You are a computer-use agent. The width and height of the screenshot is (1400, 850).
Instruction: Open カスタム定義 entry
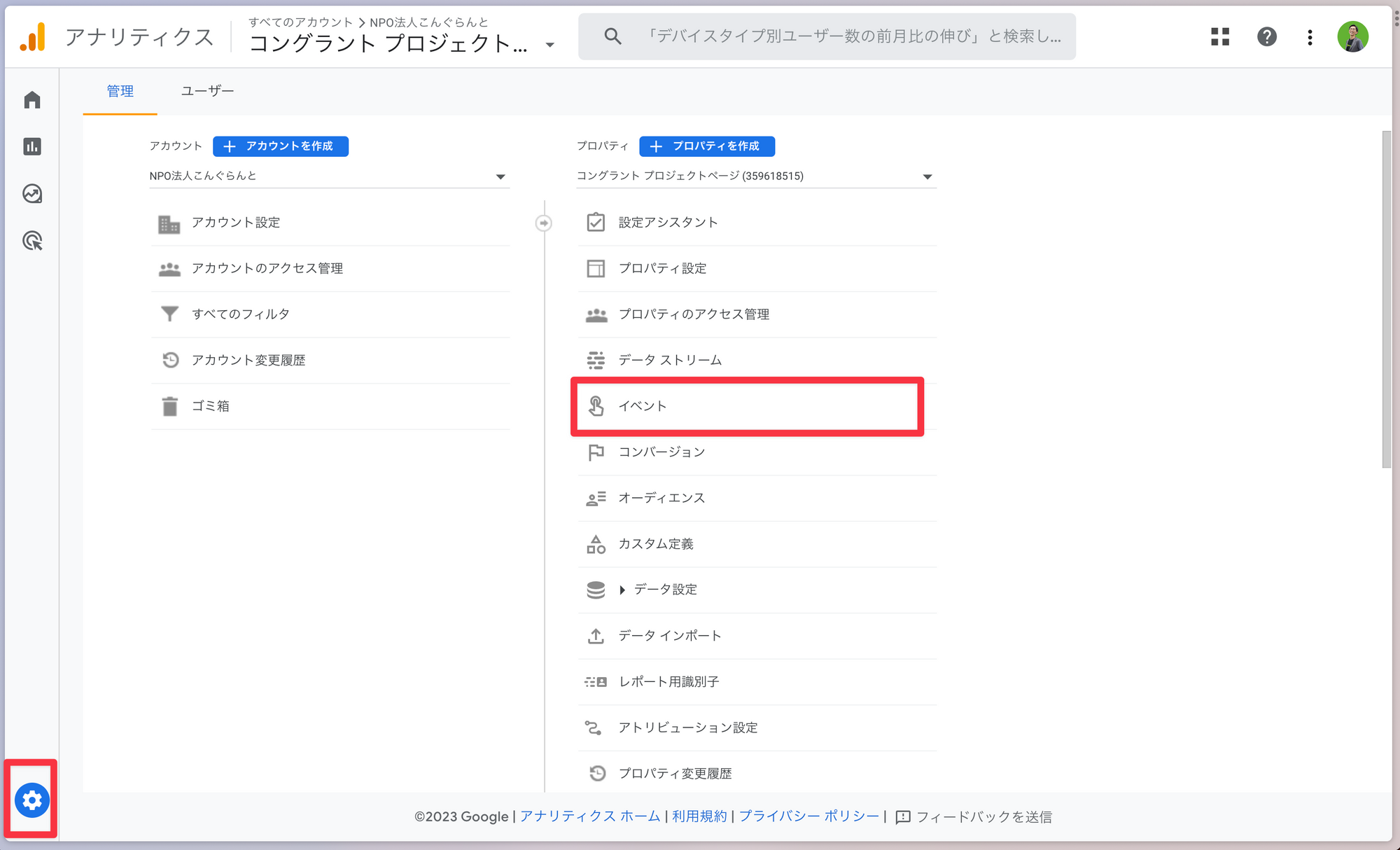(x=757, y=544)
